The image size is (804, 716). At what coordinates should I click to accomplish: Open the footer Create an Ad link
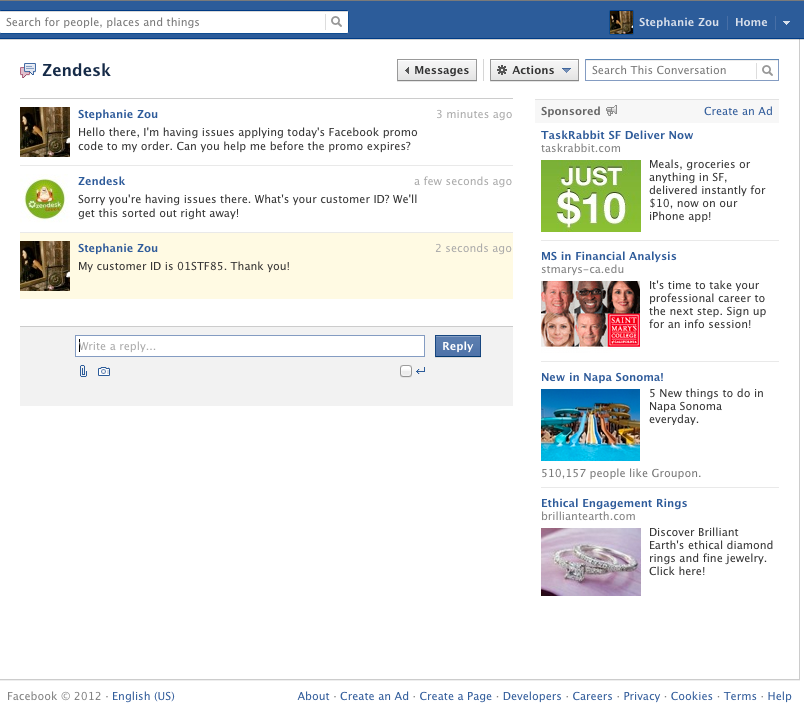(374, 696)
